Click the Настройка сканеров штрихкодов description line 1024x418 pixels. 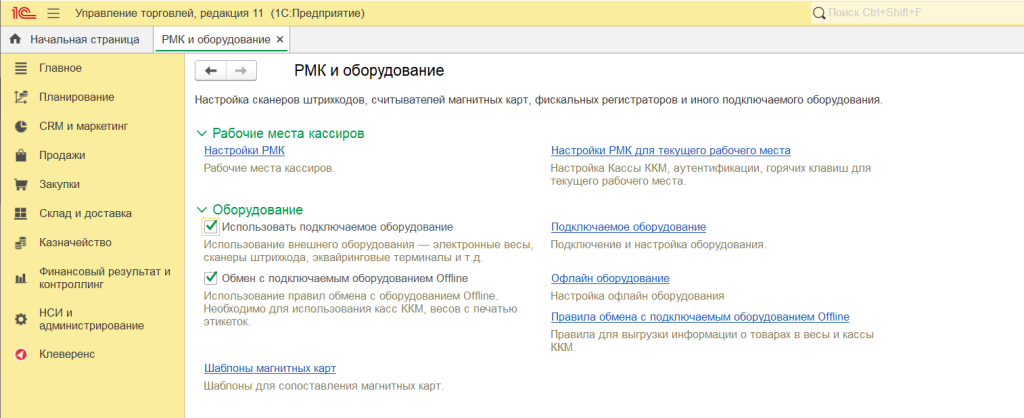pyautogui.click(x=539, y=101)
